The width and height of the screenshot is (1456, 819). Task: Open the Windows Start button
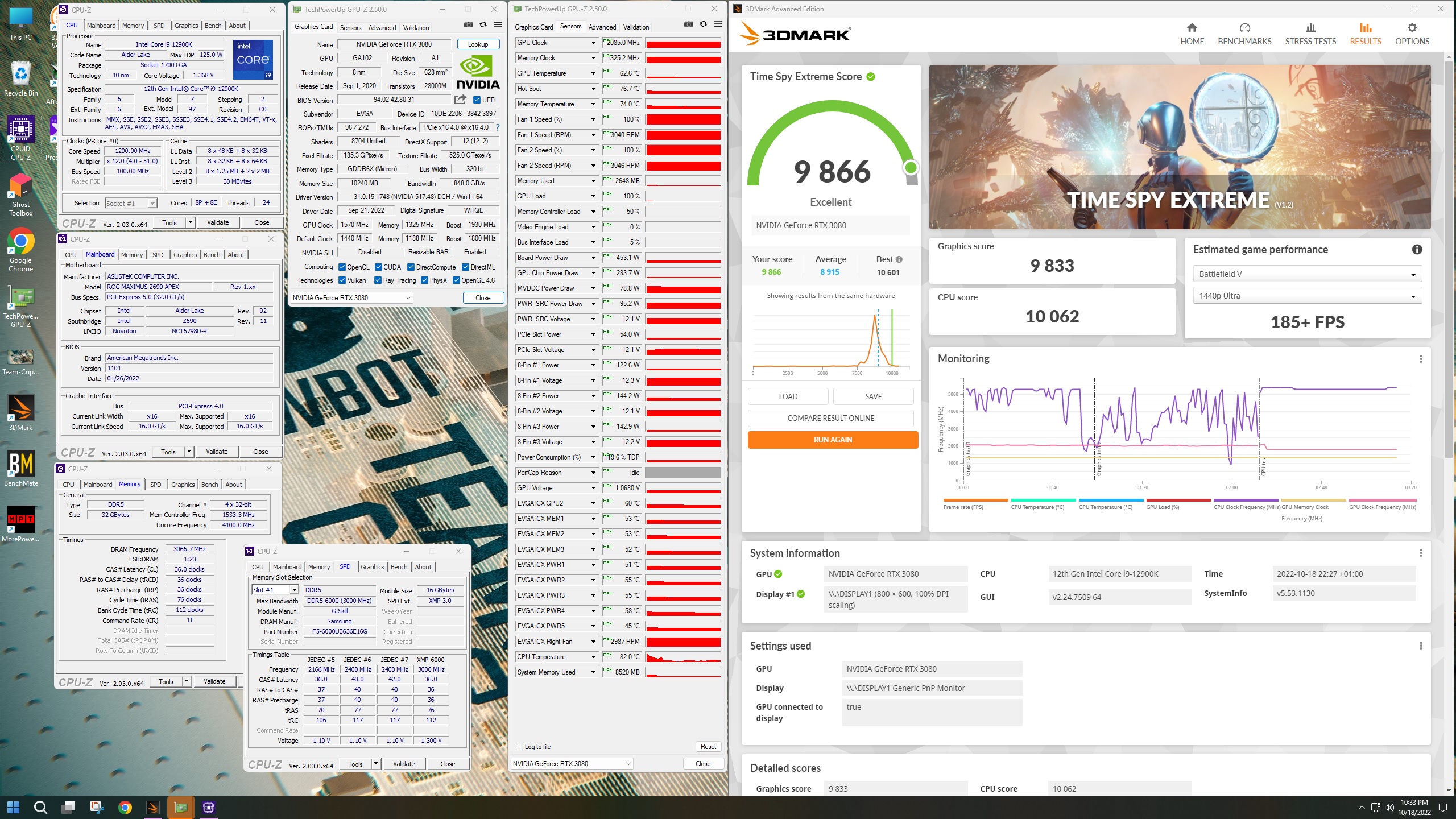[x=13, y=807]
